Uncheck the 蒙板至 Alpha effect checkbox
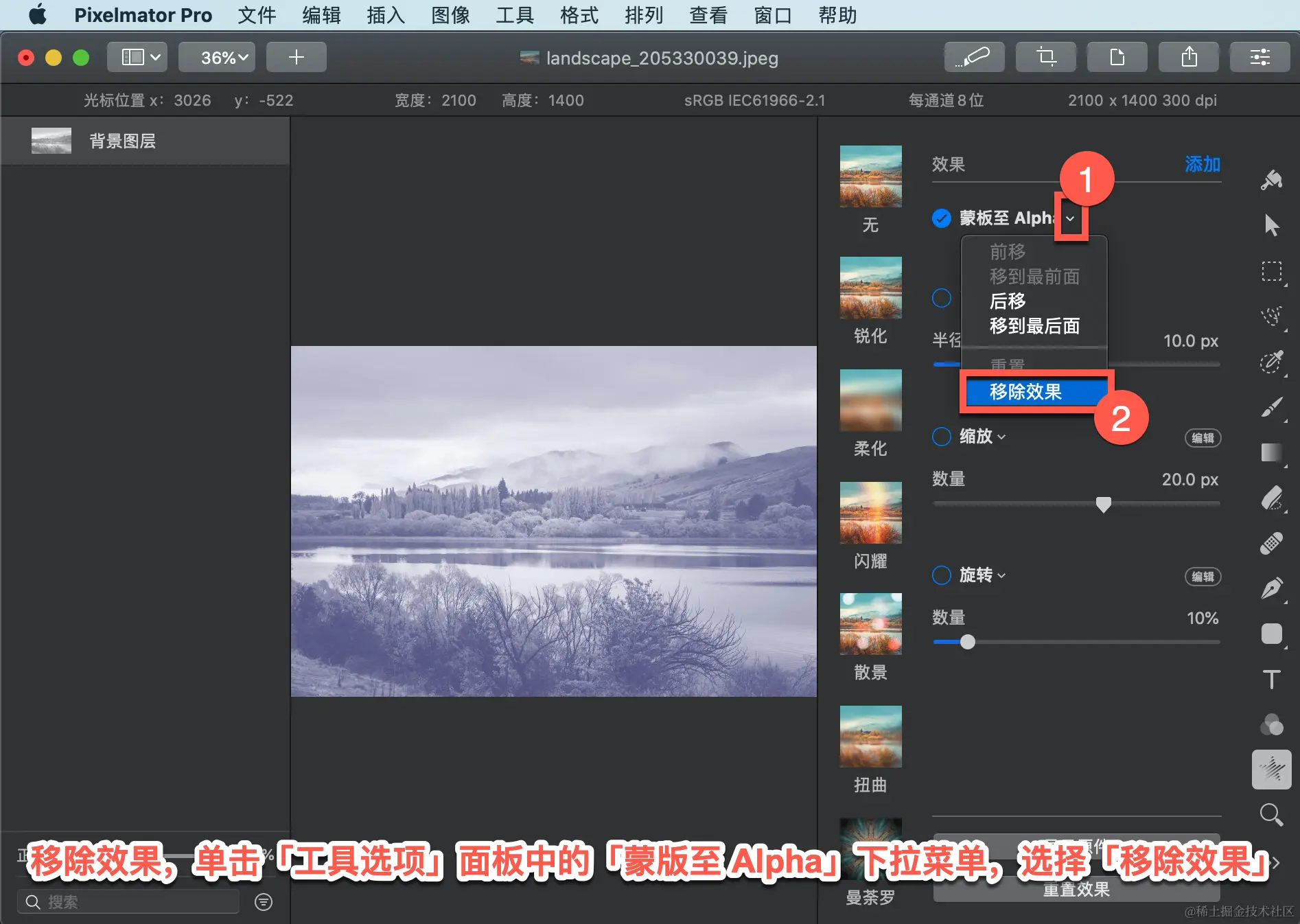The width and height of the screenshot is (1300, 924). 942,218
